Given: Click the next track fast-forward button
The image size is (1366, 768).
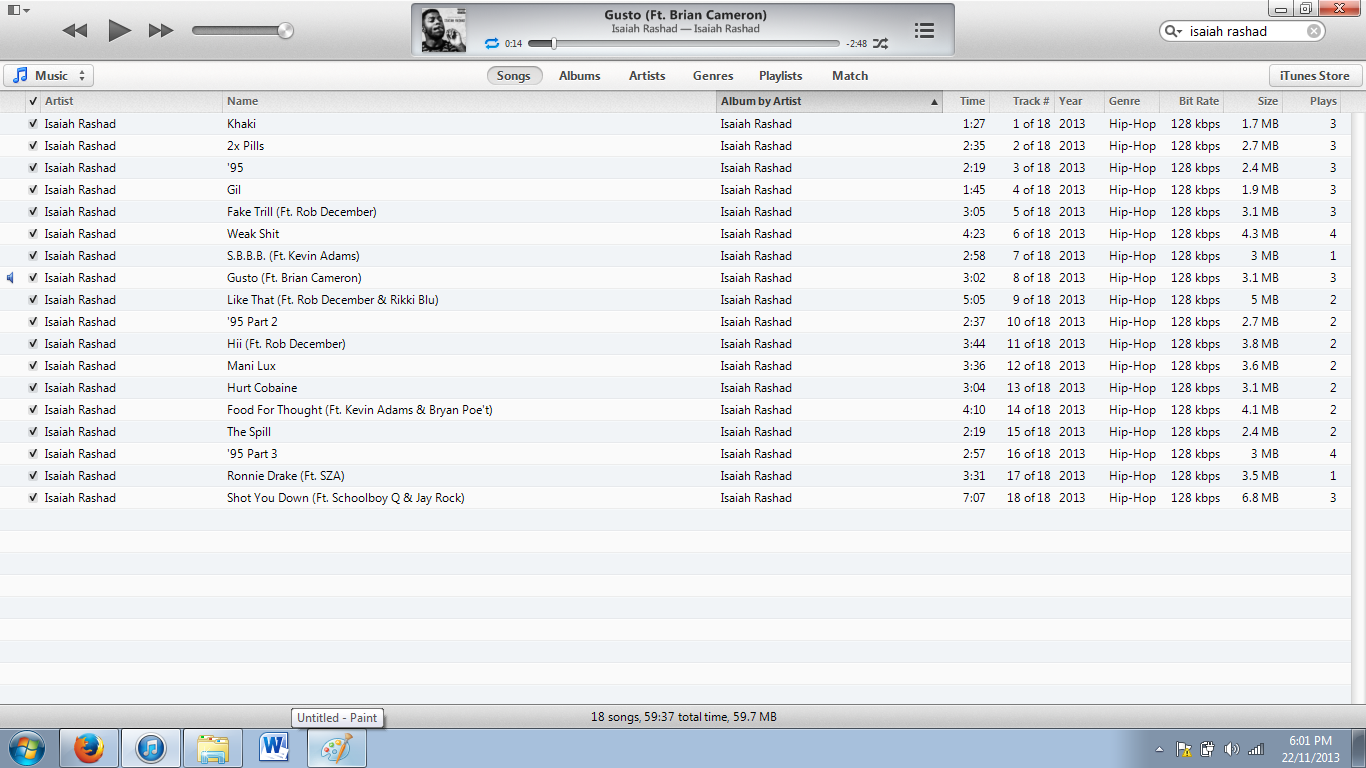Looking at the screenshot, I should tap(161, 31).
